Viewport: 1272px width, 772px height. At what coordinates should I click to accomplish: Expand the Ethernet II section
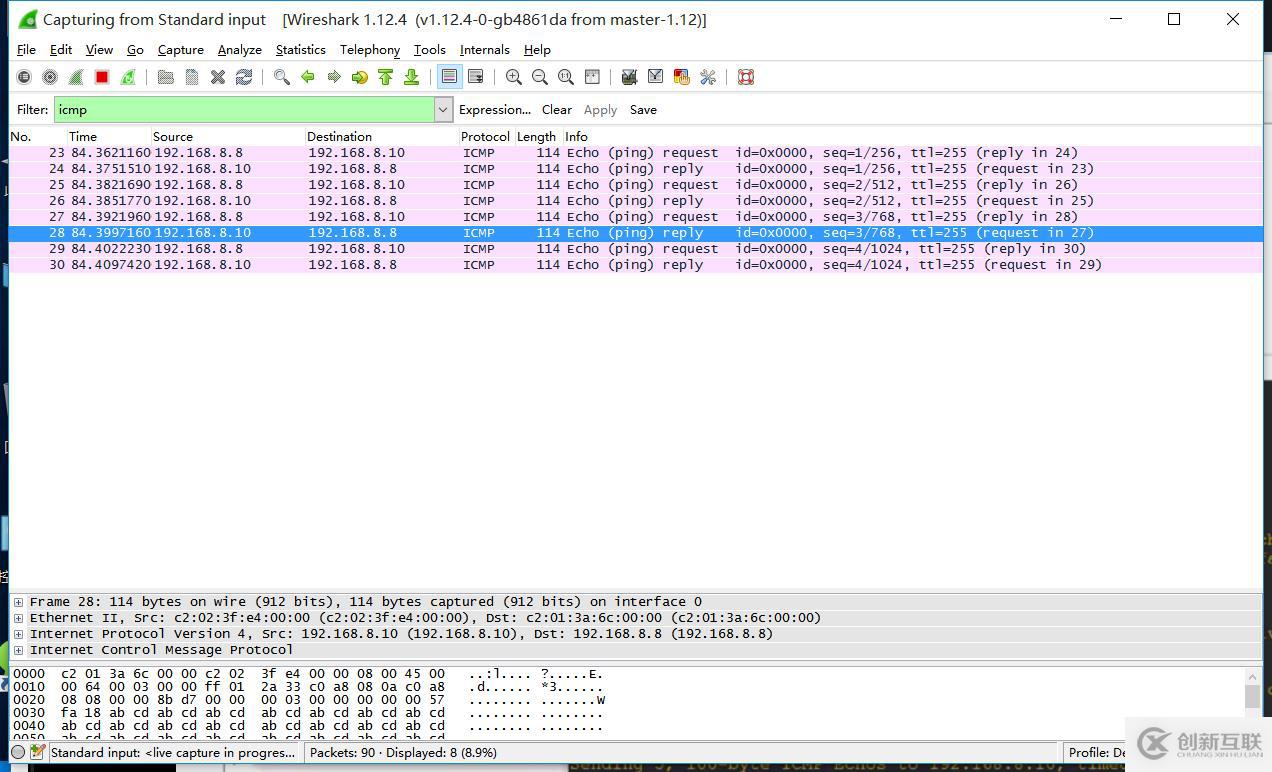[x=18, y=618]
